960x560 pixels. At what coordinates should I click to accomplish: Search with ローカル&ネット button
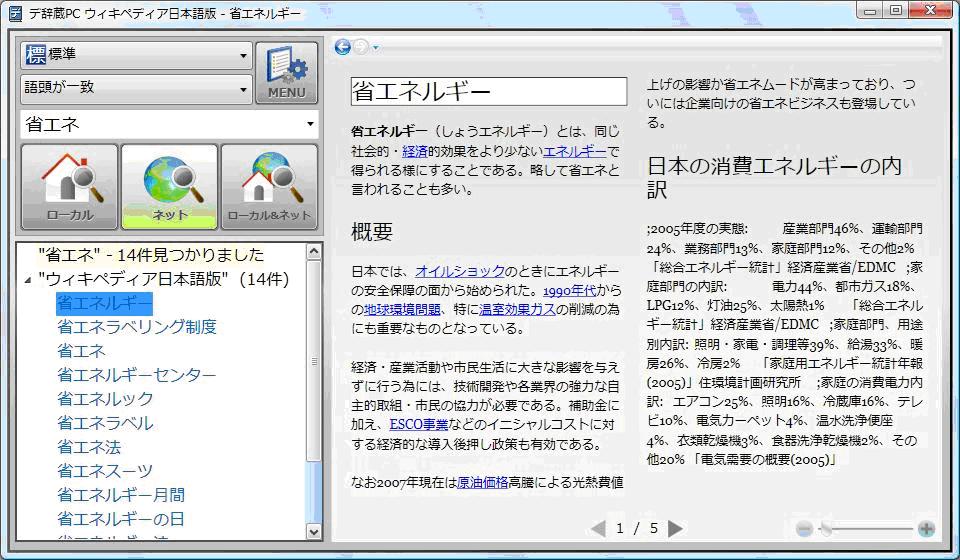[269, 187]
